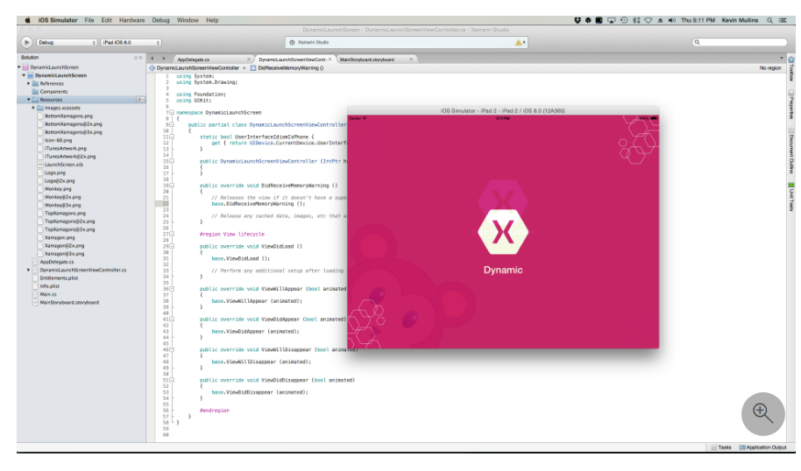Click the warning icon in status bar

coord(518,42)
